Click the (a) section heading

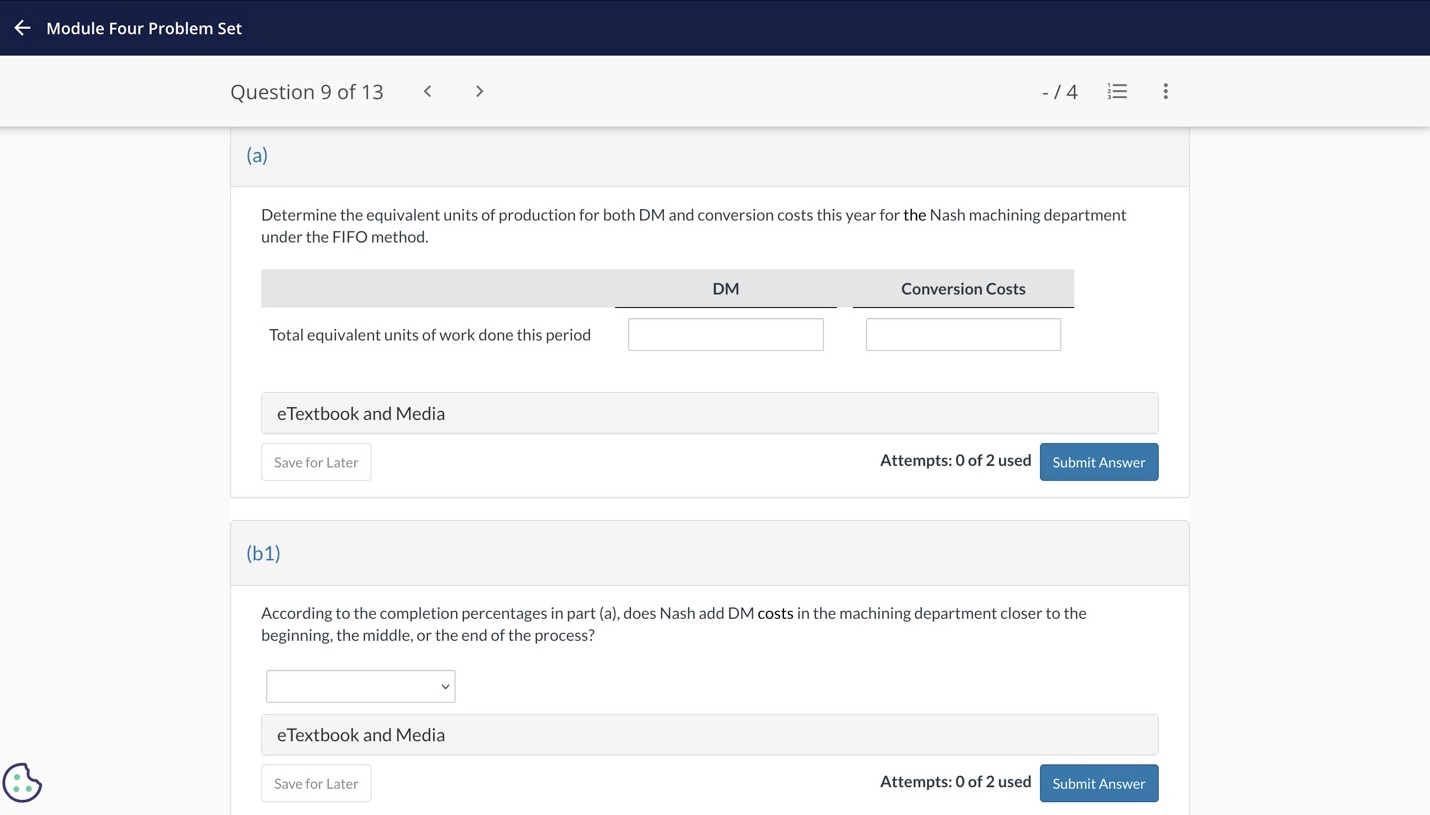pyautogui.click(x=257, y=155)
